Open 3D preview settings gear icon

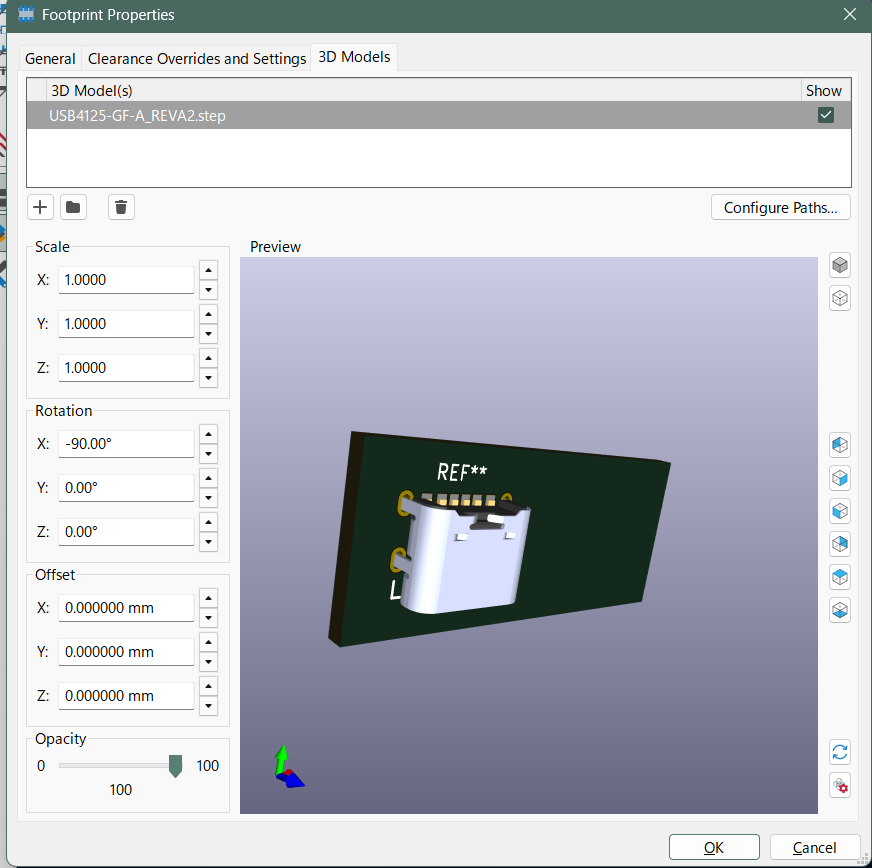pyautogui.click(x=840, y=785)
